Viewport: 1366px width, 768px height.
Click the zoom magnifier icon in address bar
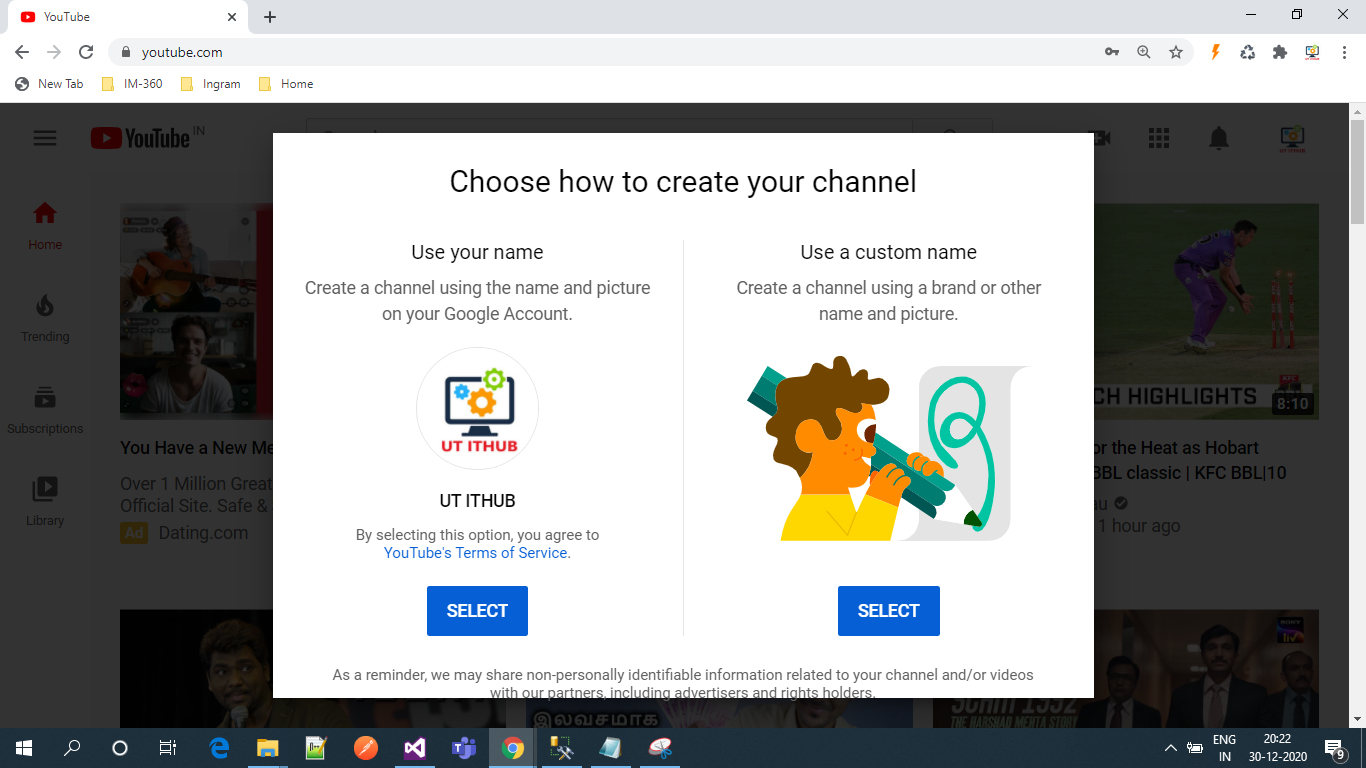(x=1144, y=52)
